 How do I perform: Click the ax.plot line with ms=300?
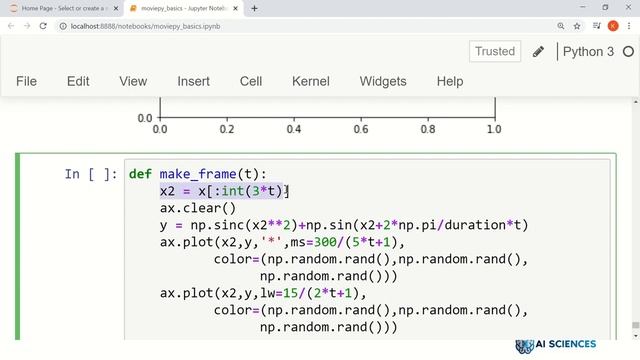point(282,242)
